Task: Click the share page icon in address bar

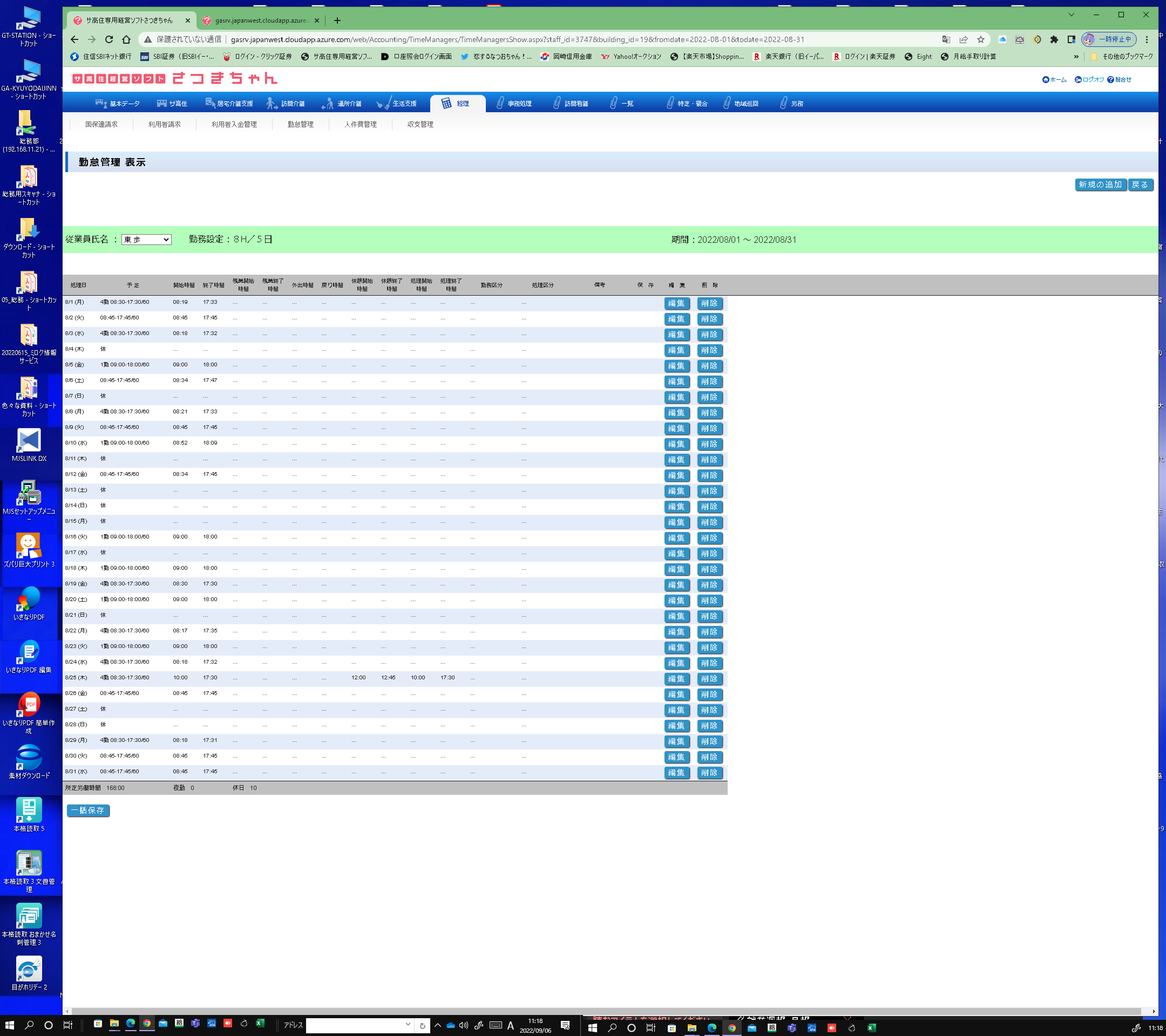Action: pos(964,39)
